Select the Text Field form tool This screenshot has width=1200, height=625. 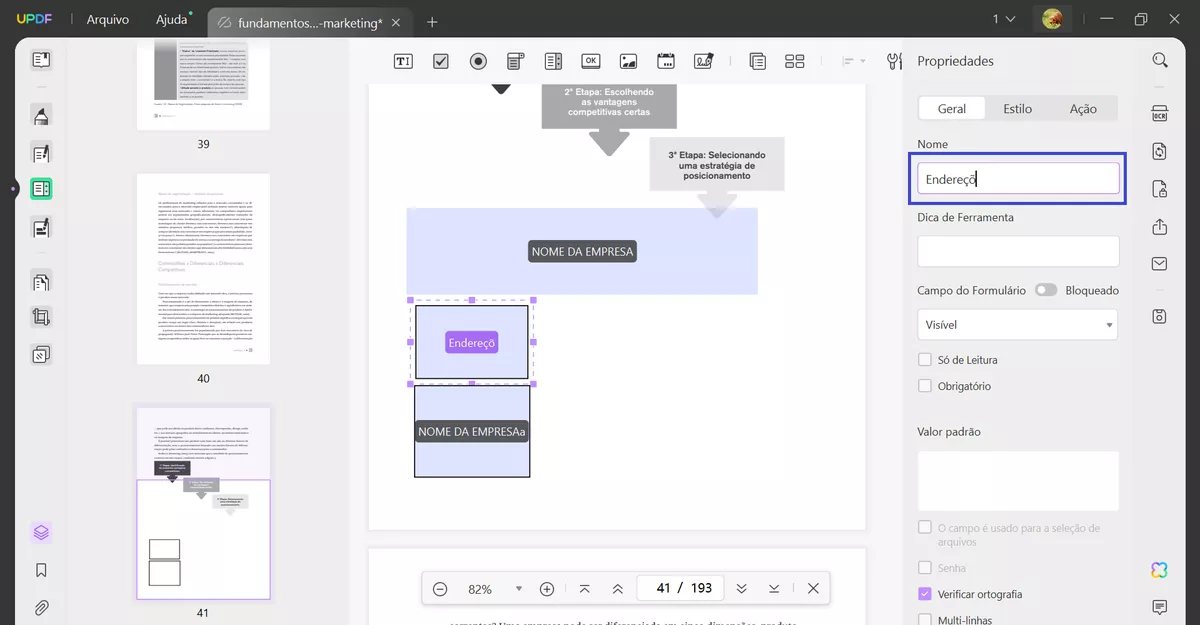coord(403,61)
